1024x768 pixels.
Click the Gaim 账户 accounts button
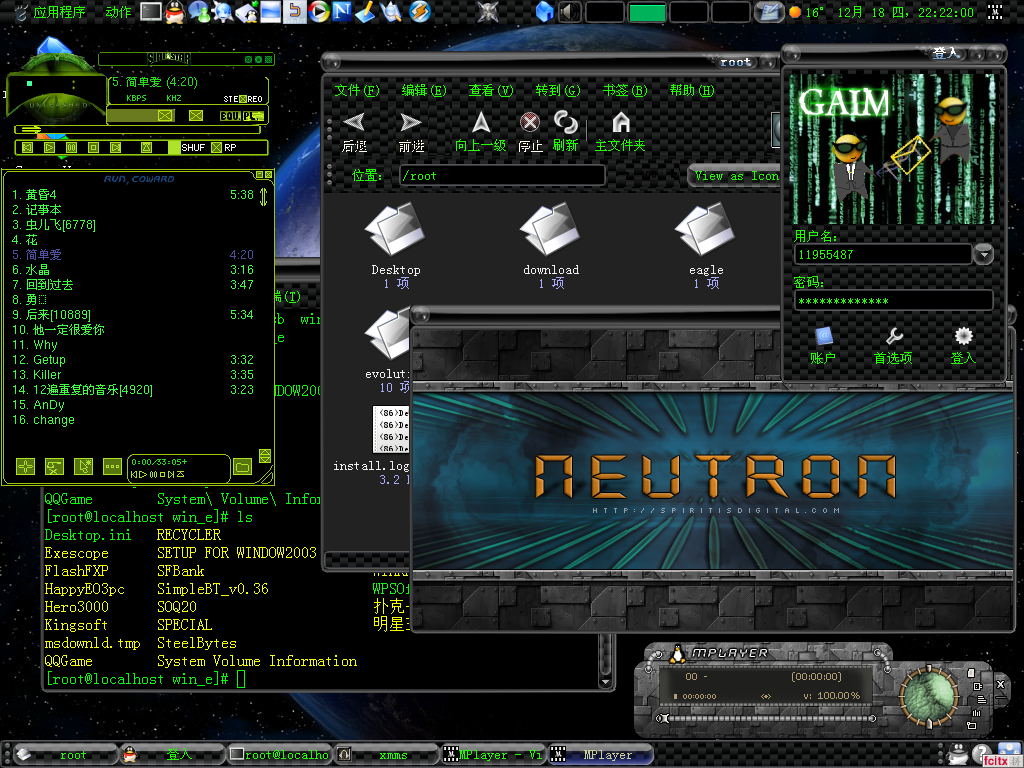pos(823,345)
